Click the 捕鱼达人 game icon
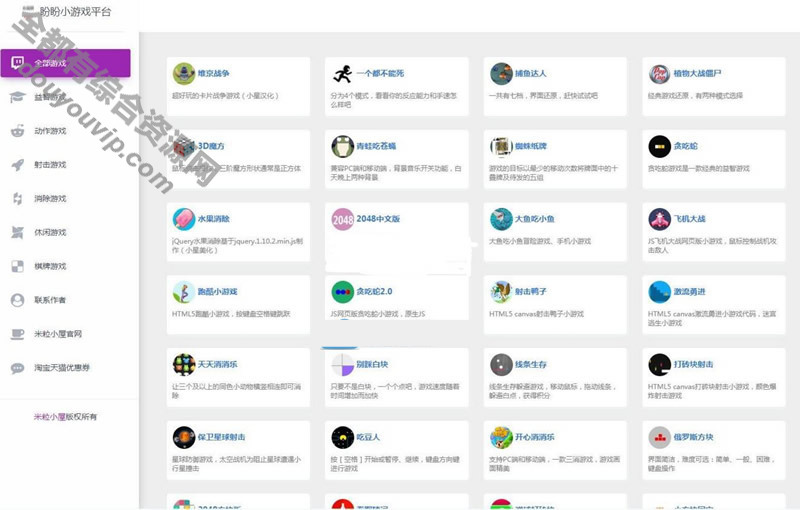 (501, 73)
